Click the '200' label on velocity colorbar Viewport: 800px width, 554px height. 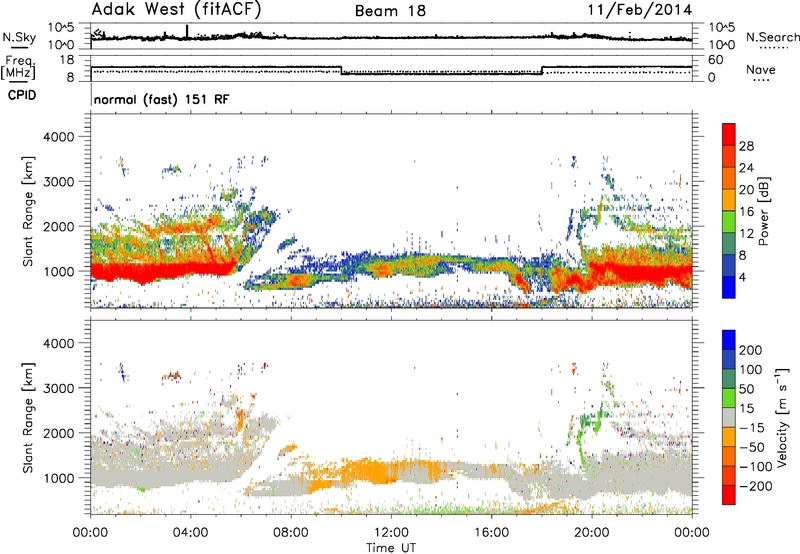point(751,350)
